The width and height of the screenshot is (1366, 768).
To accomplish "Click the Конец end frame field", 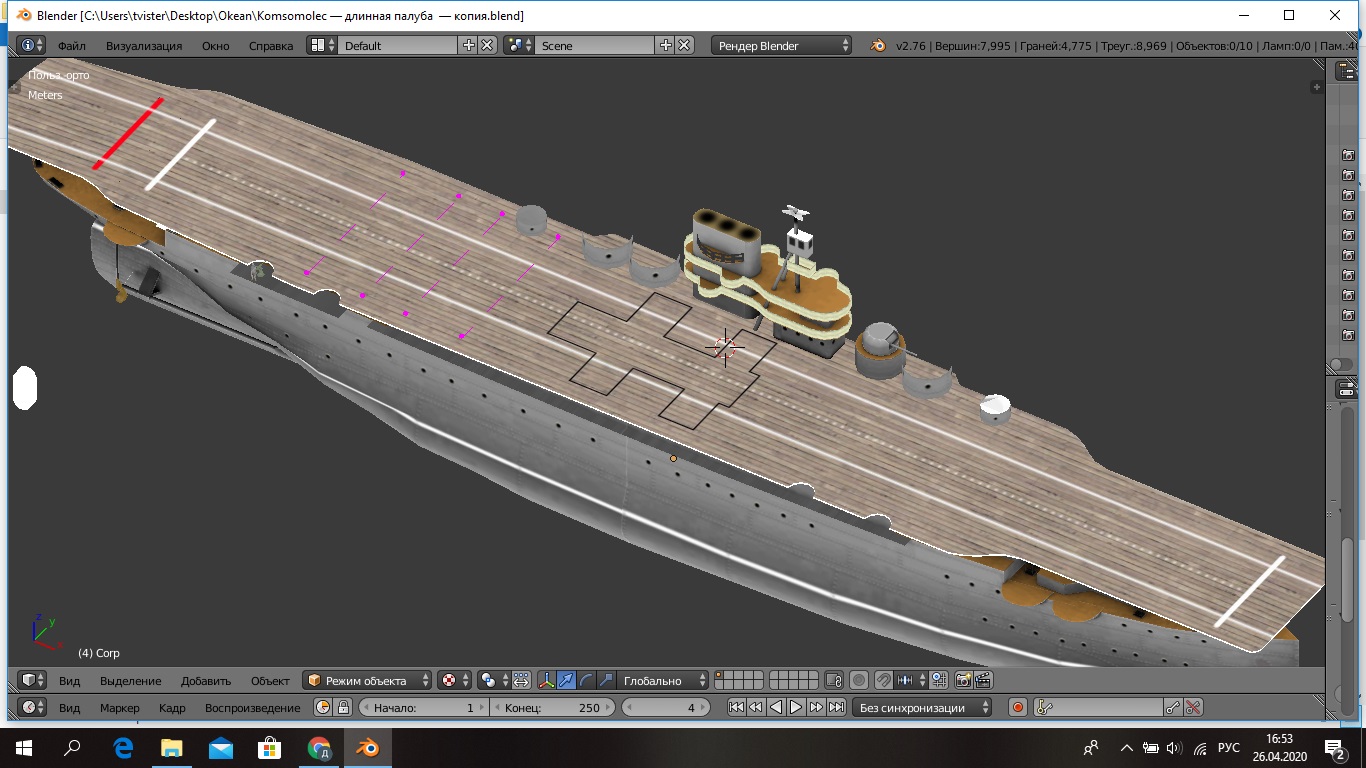I will click(553, 707).
